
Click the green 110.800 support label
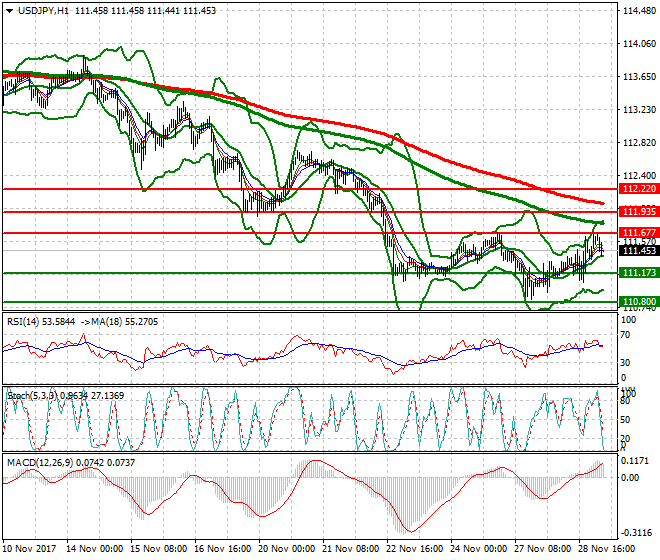tap(639, 302)
